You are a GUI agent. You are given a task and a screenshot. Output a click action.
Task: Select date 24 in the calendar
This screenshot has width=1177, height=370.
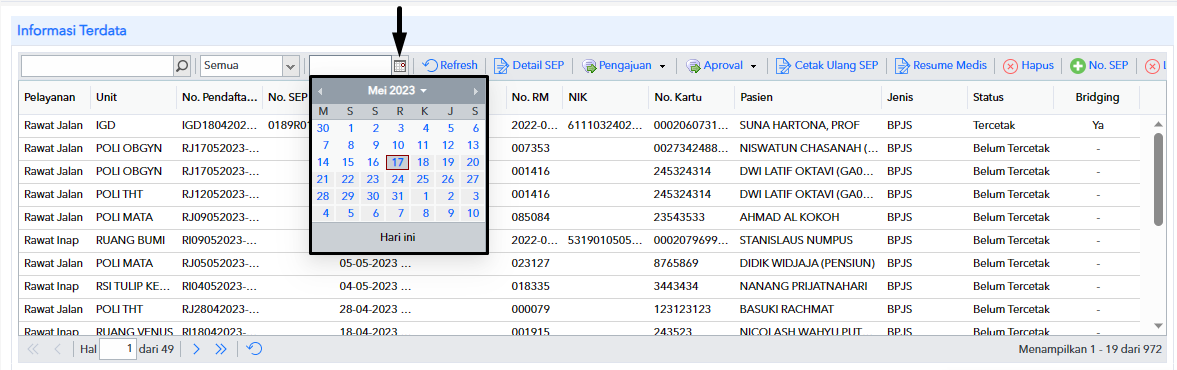(398, 179)
